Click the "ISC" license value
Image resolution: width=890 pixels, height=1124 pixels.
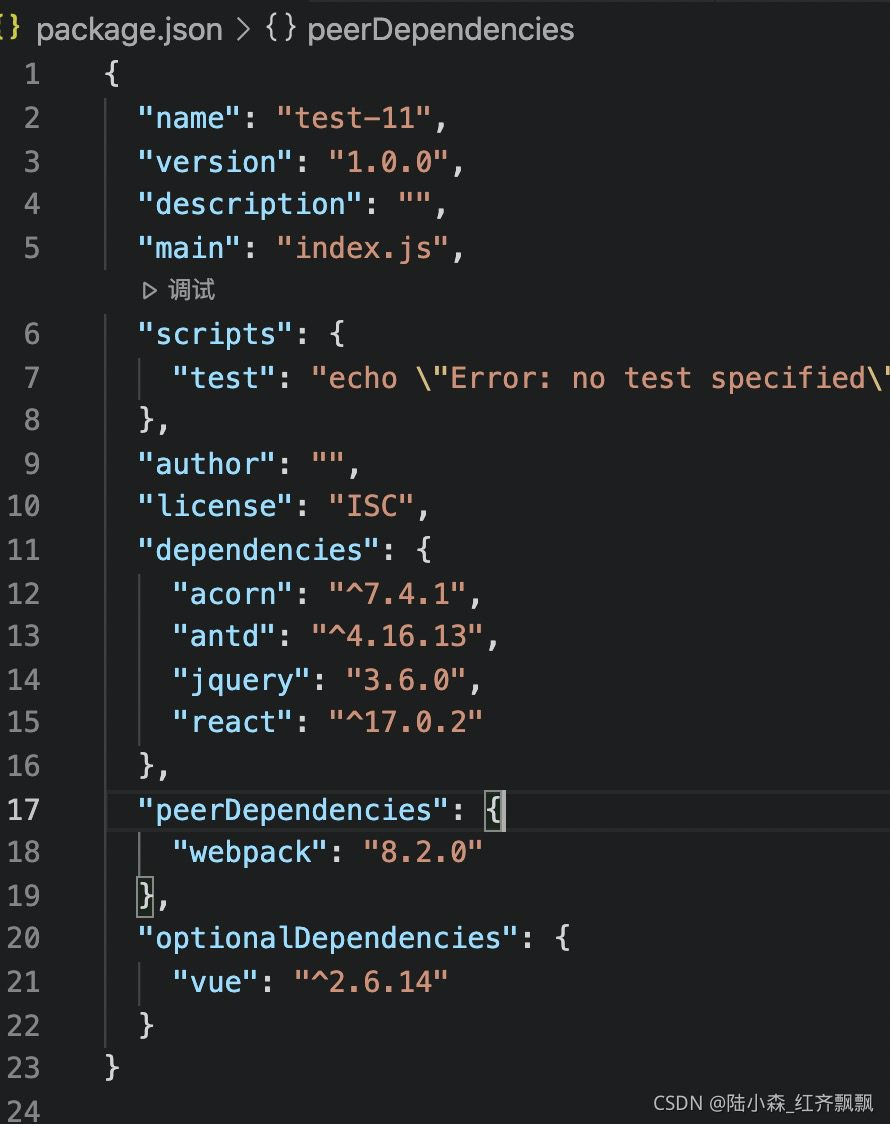(x=371, y=506)
